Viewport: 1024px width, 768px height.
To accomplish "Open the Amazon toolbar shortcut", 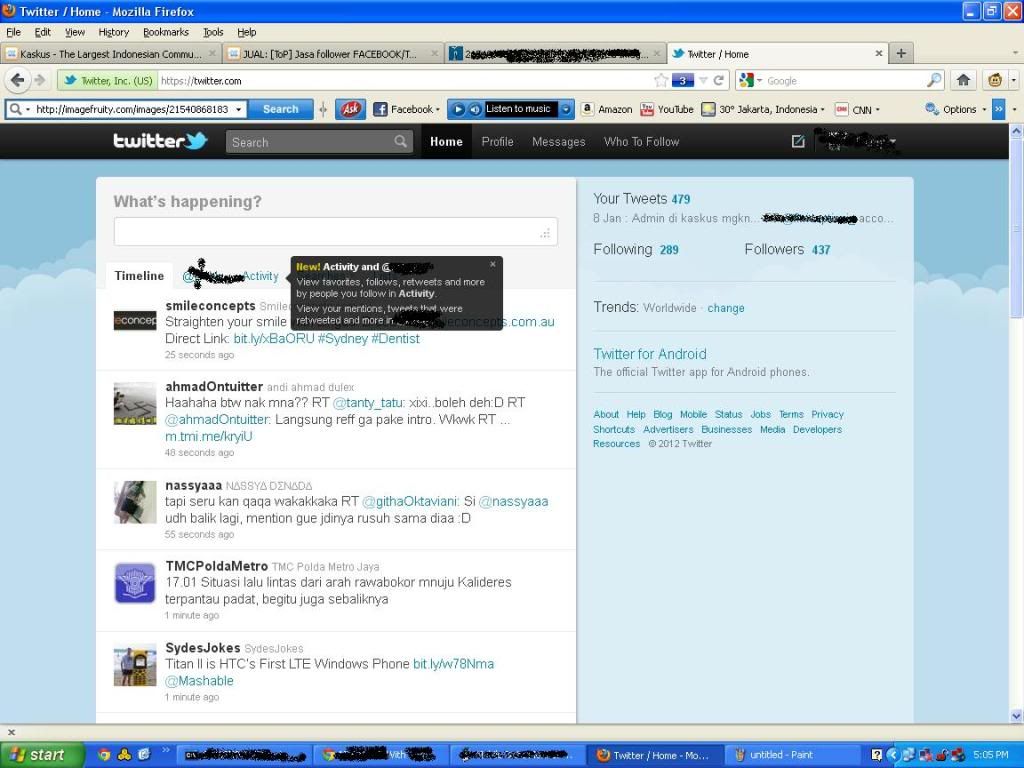I will [x=607, y=109].
